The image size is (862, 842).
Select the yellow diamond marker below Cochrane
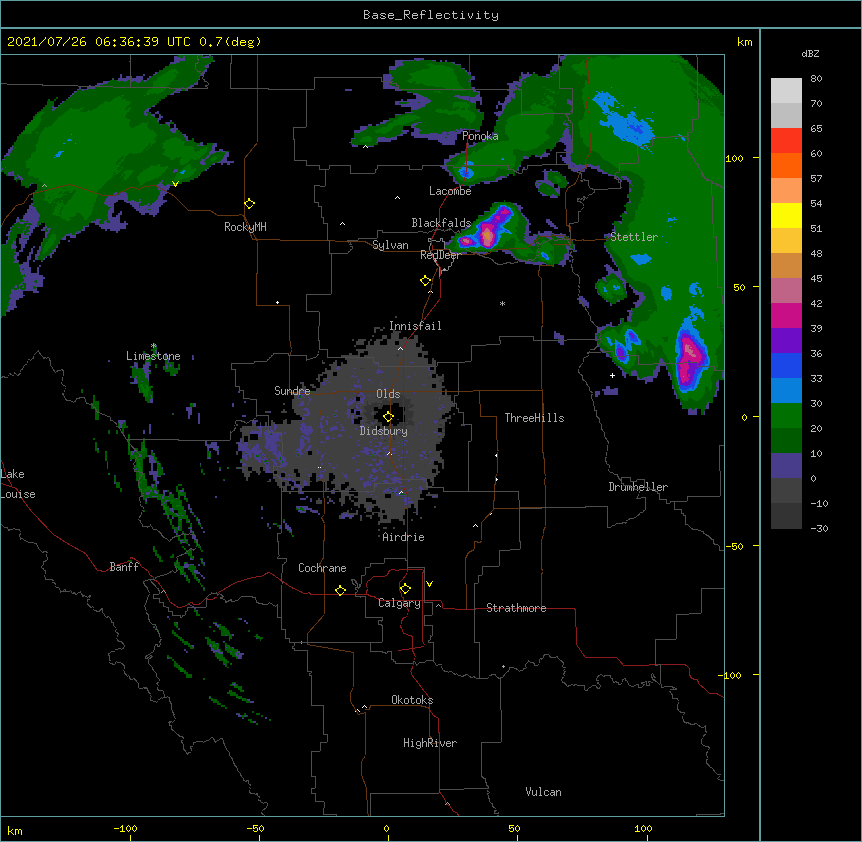pos(340,590)
